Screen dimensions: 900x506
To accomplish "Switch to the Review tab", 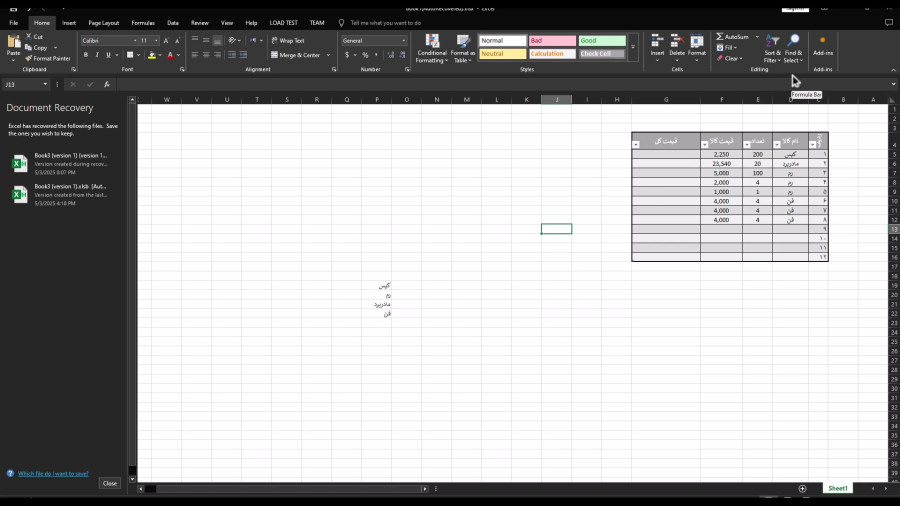I will [200, 23].
